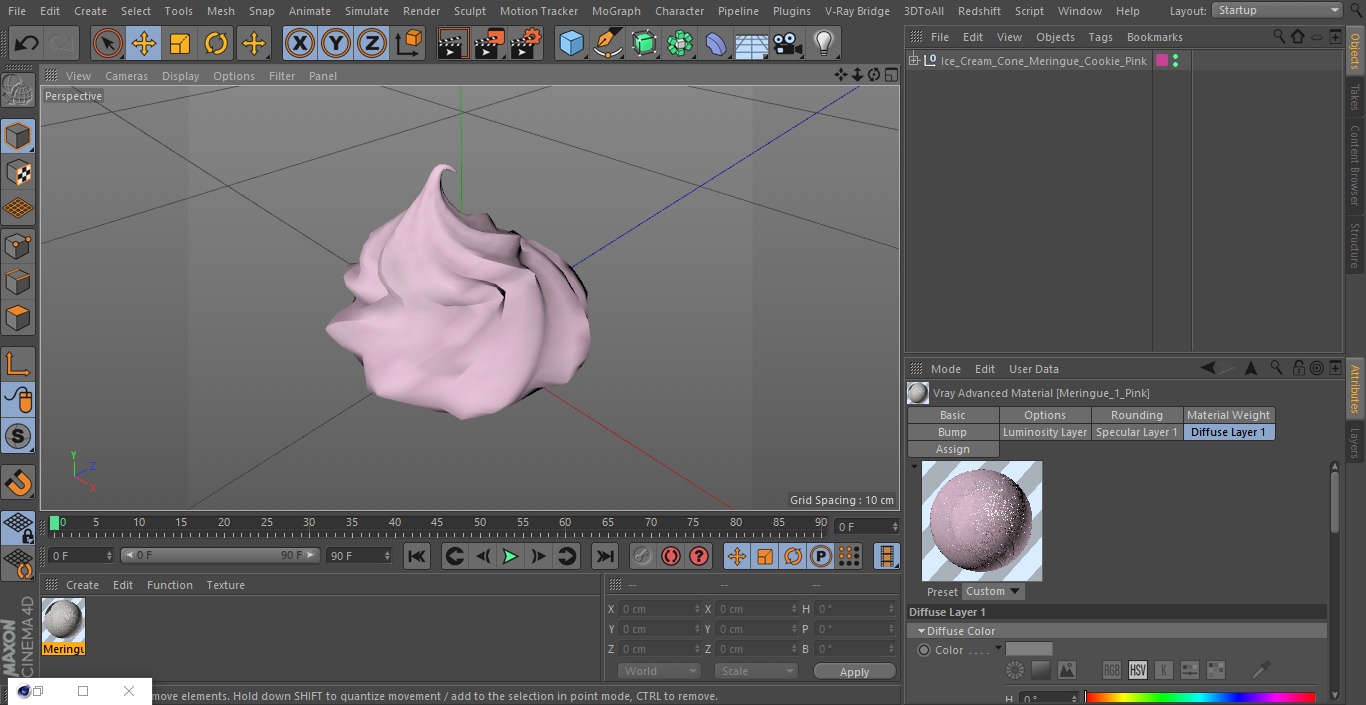
Task: Add a Cube primitive object
Action: 571,44
